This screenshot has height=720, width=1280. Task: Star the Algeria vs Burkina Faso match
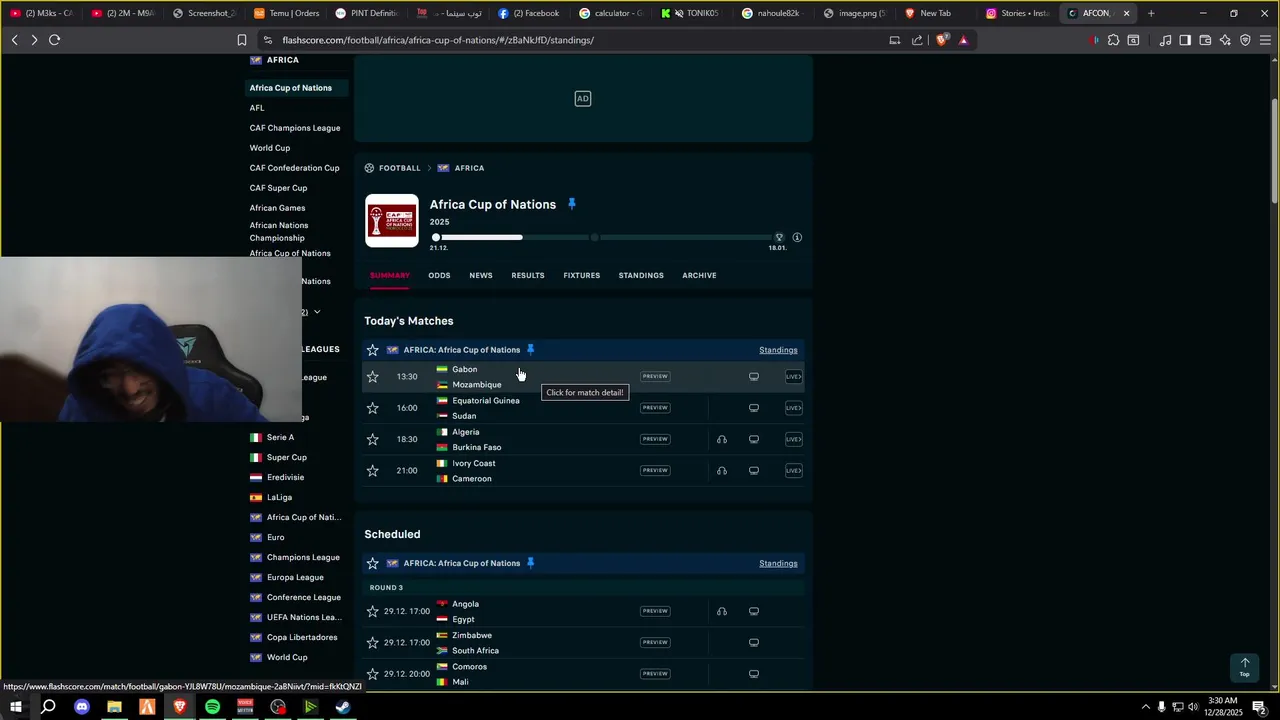pyautogui.click(x=373, y=439)
